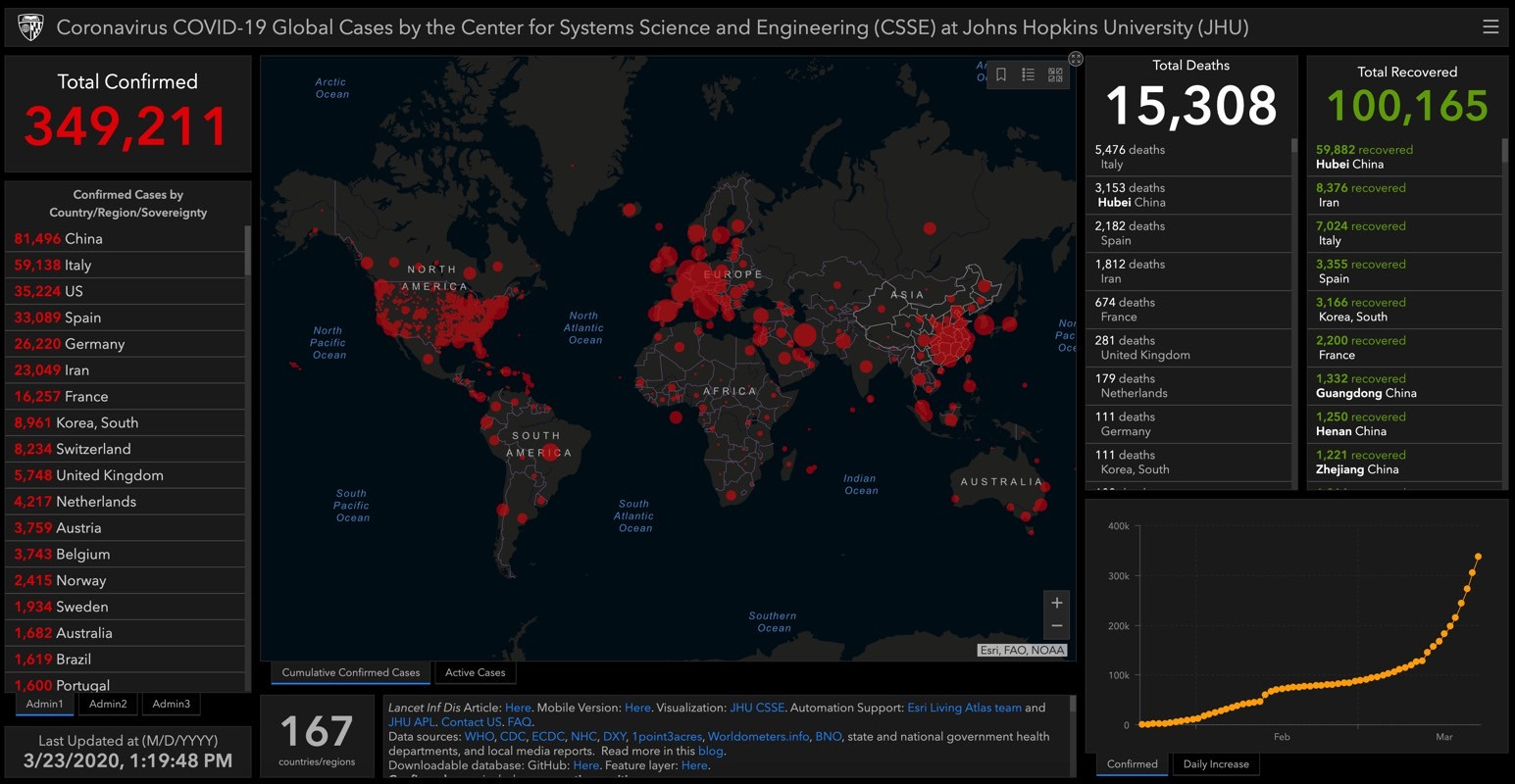
Task: Open the JHU CSSE visualization link
Action: [x=756, y=708]
